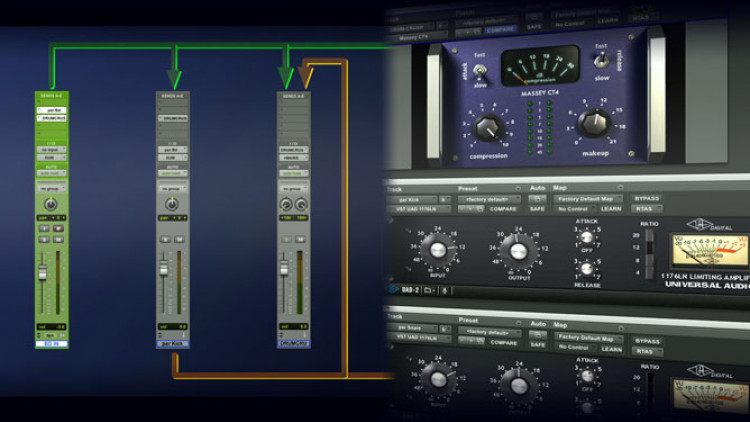
Task: Click the DRUMCRUS send on the per Kick channel
Action: (x=173, y=118)
